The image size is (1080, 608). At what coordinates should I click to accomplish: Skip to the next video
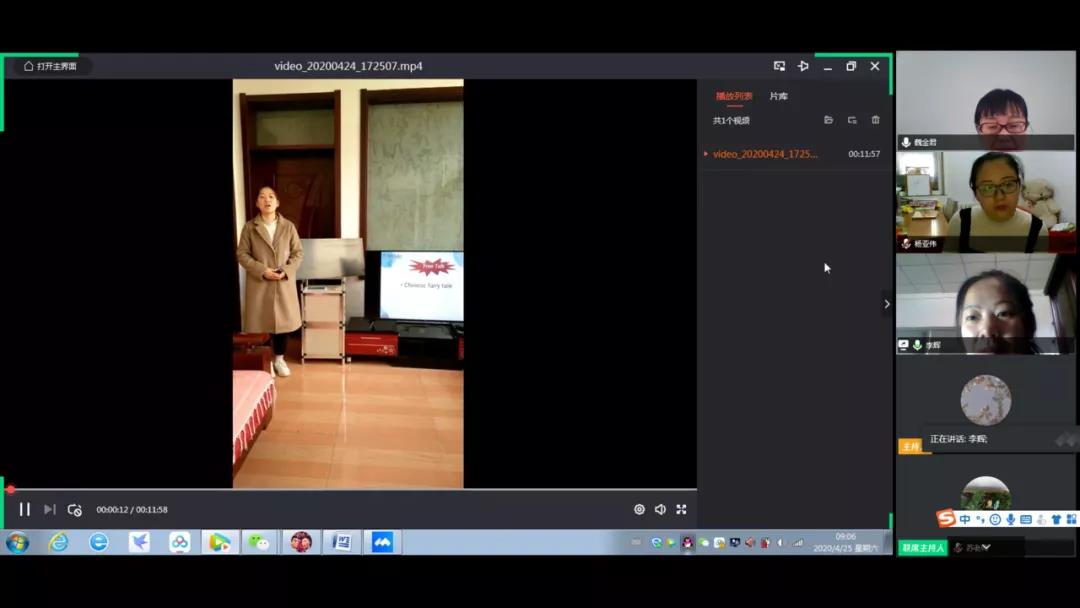click(49, 510)
